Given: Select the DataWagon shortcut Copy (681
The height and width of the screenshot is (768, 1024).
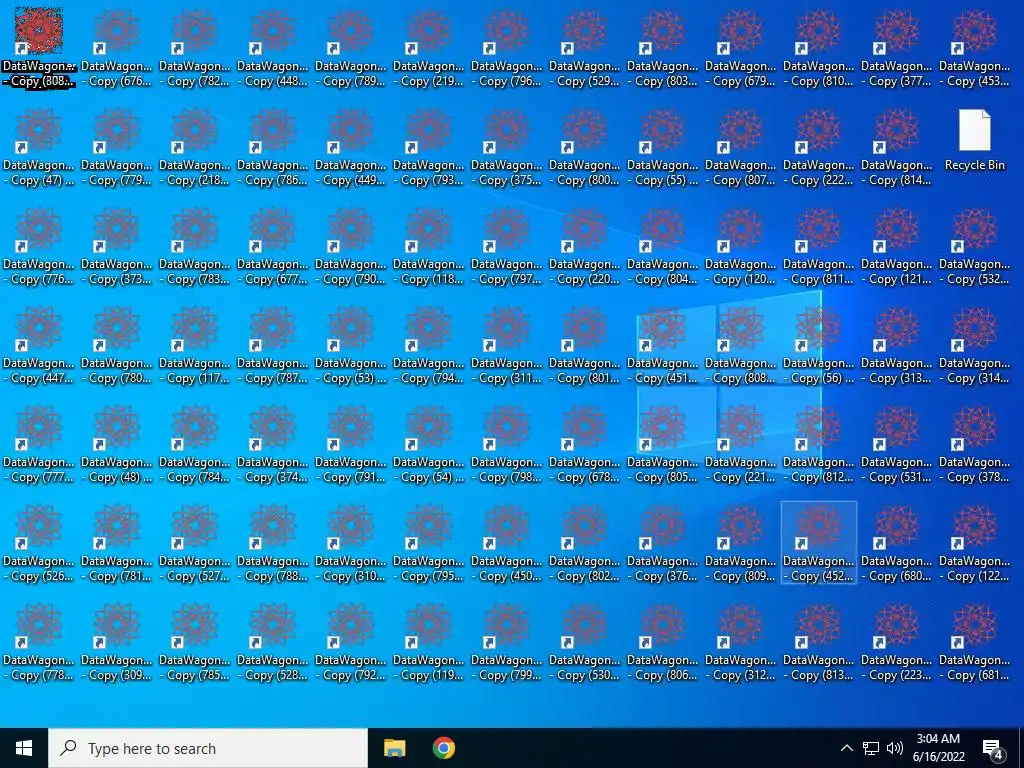Looking at the screenshot, I should pos(975,643).
